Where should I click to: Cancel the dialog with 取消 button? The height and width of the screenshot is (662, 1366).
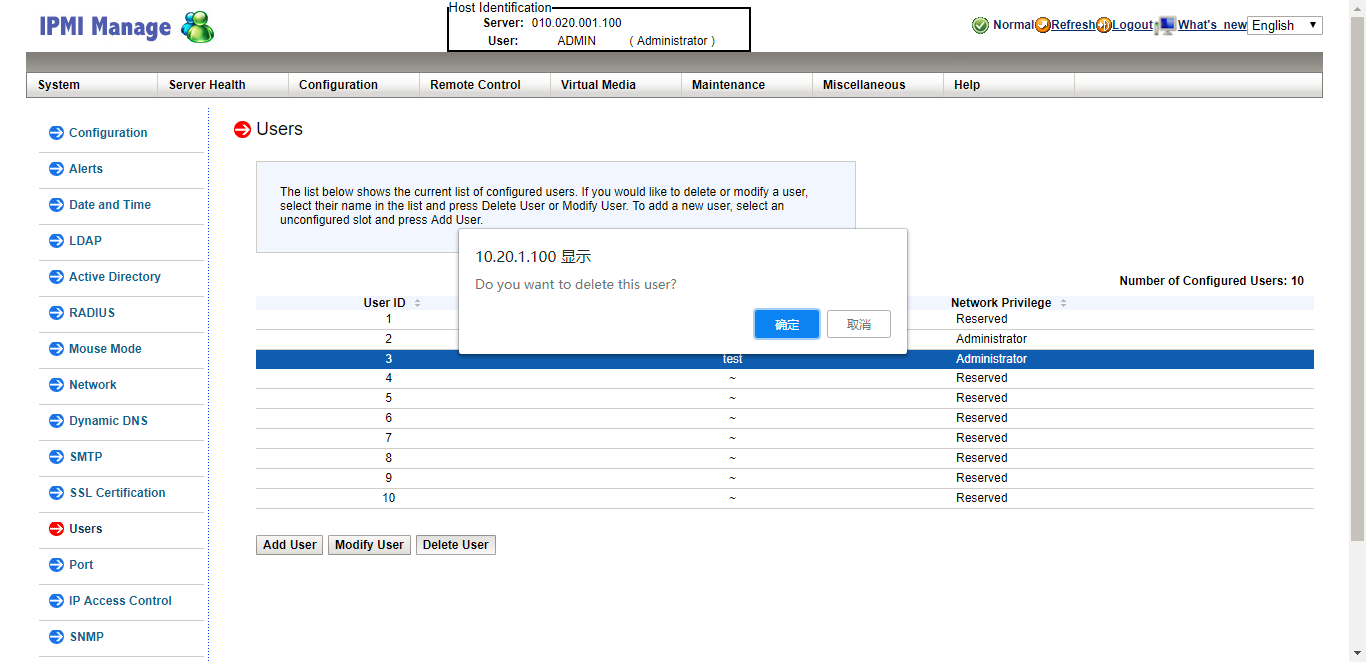pos(858,324)
